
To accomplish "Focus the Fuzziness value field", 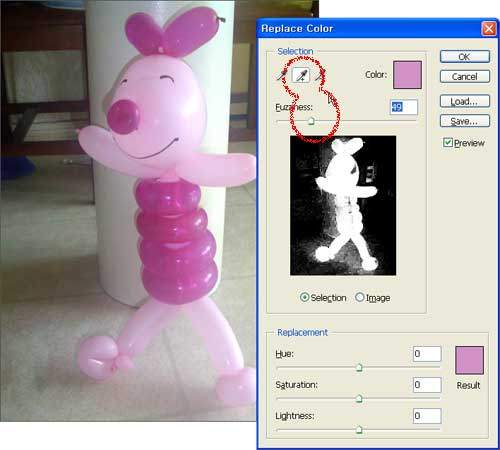I will coord(404,107).
